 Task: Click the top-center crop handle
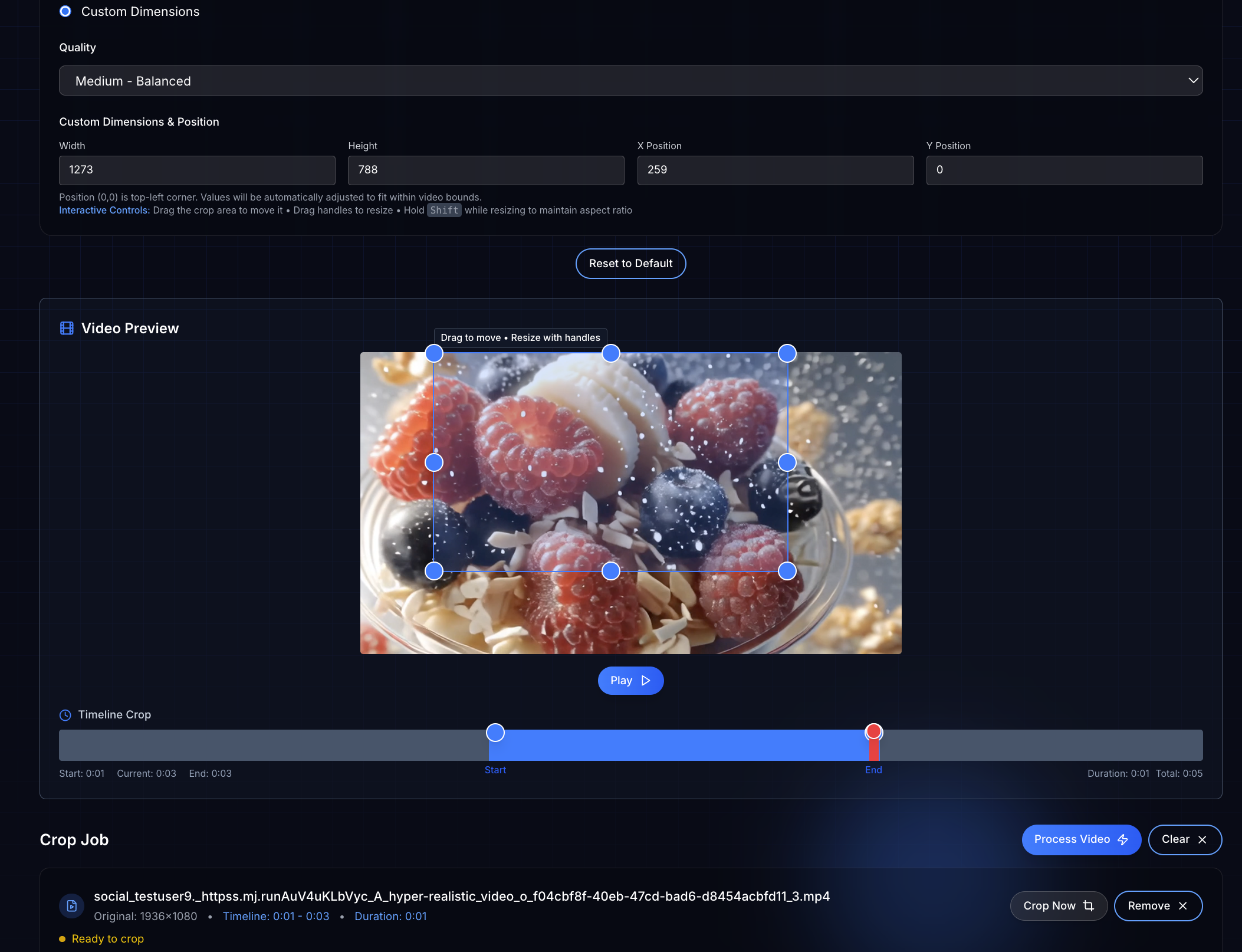pos(610,353)
